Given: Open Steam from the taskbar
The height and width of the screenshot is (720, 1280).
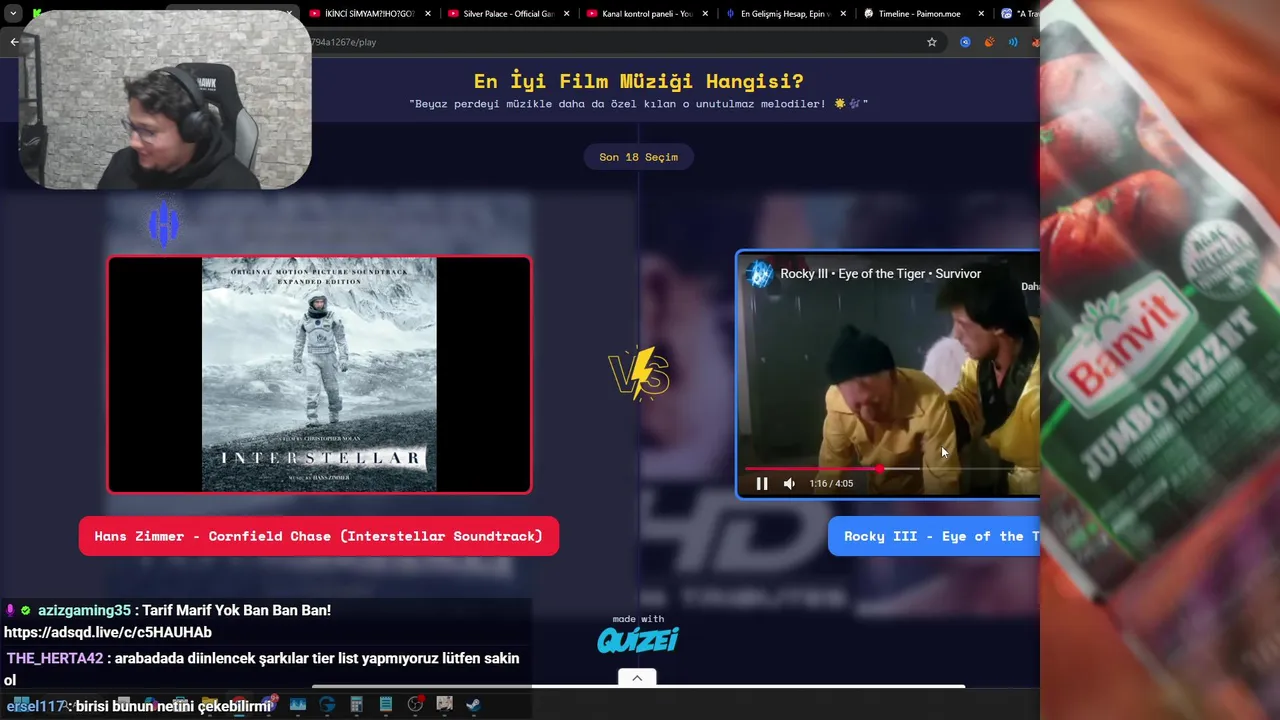Looking at the screenshot, I should point(473,705).
